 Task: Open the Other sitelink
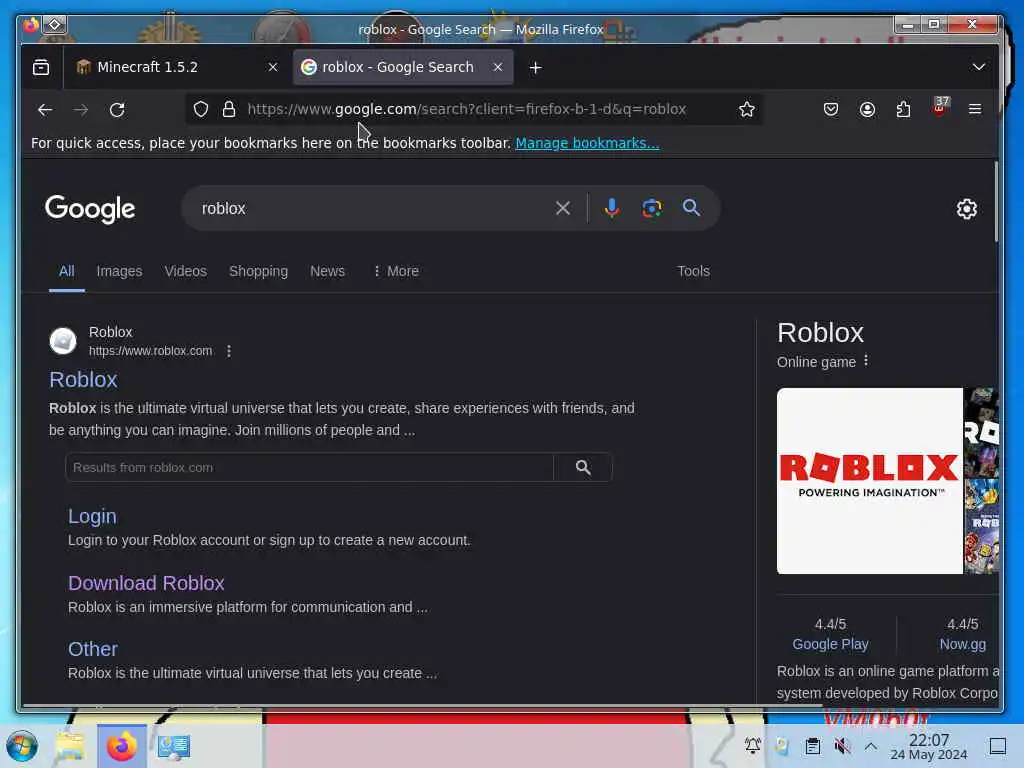pos(93,648)
